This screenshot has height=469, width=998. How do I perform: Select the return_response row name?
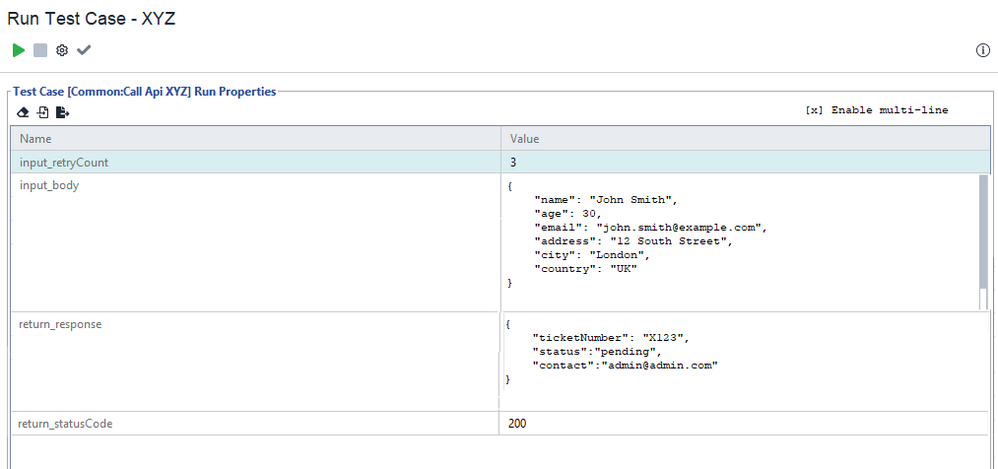60,324
